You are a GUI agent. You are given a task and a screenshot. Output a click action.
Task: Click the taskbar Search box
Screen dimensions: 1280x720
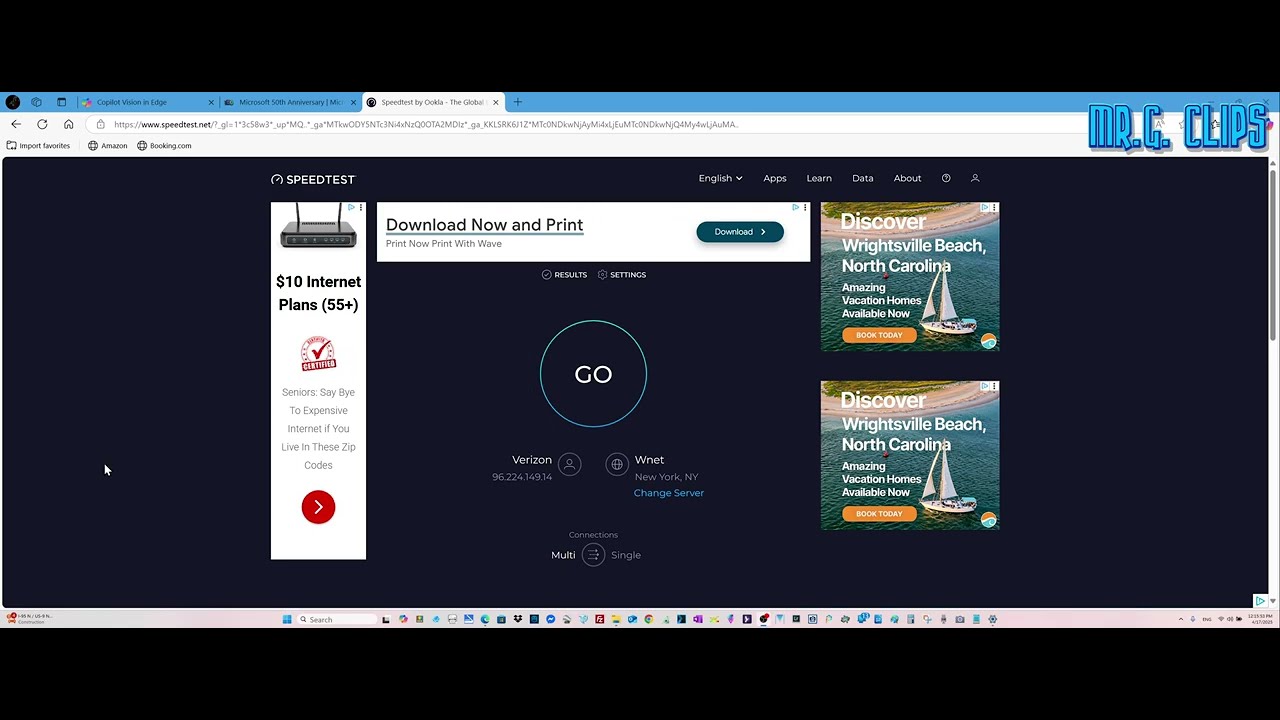point(337,619)
